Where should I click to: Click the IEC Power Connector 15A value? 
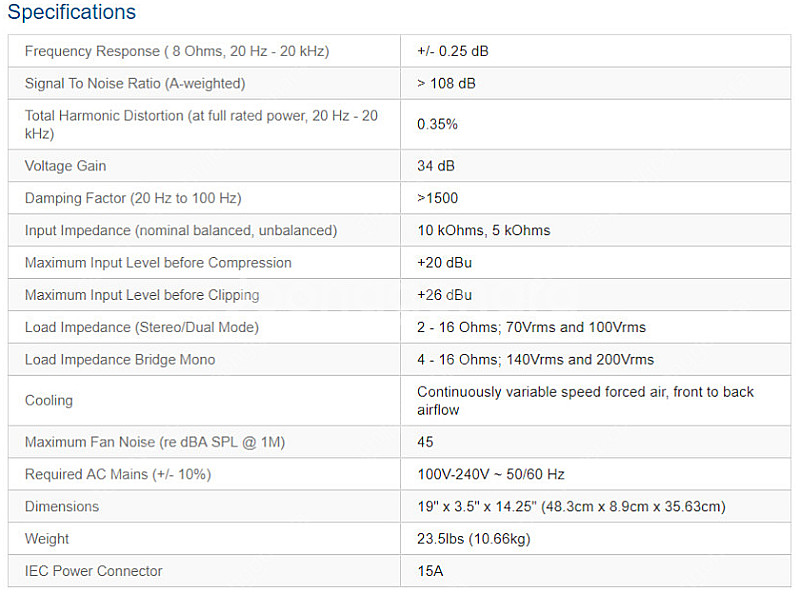(430, 571)
